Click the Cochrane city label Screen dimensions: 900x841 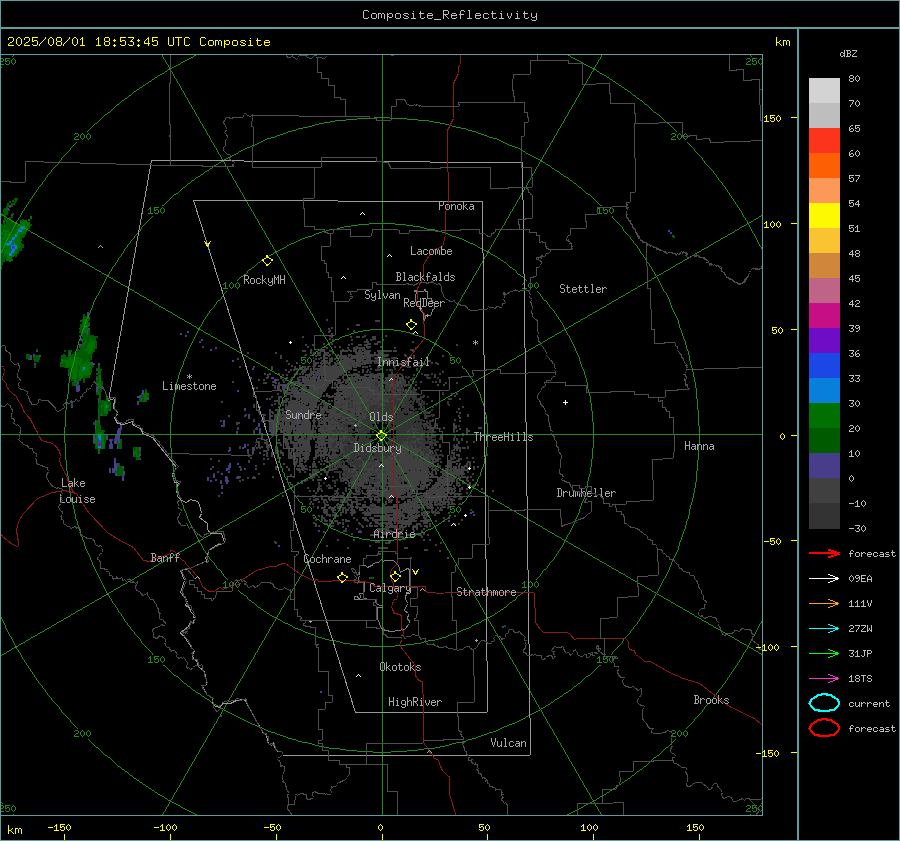coord(327,559)
